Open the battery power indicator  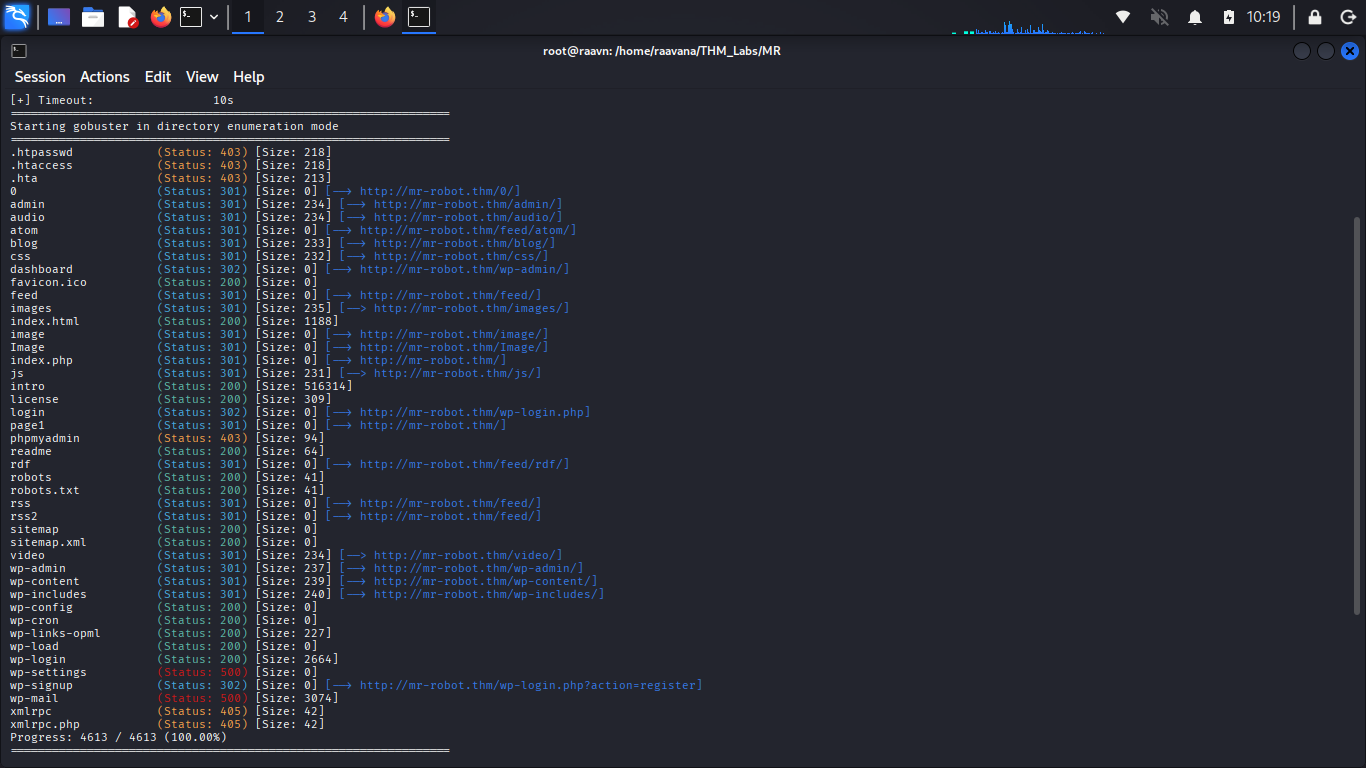(1229, 17)
